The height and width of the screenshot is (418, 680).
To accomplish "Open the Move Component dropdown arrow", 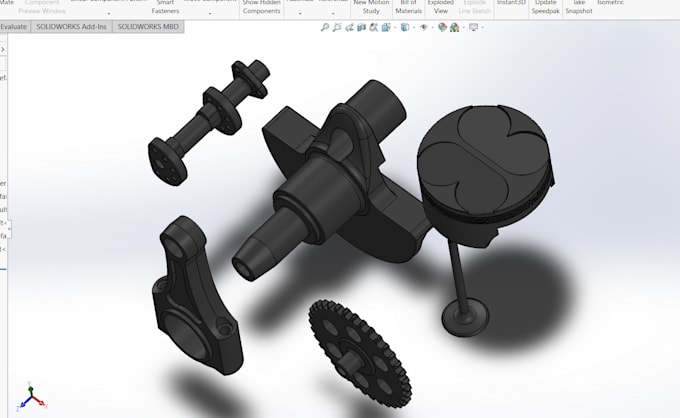I will tap(210, 13).
